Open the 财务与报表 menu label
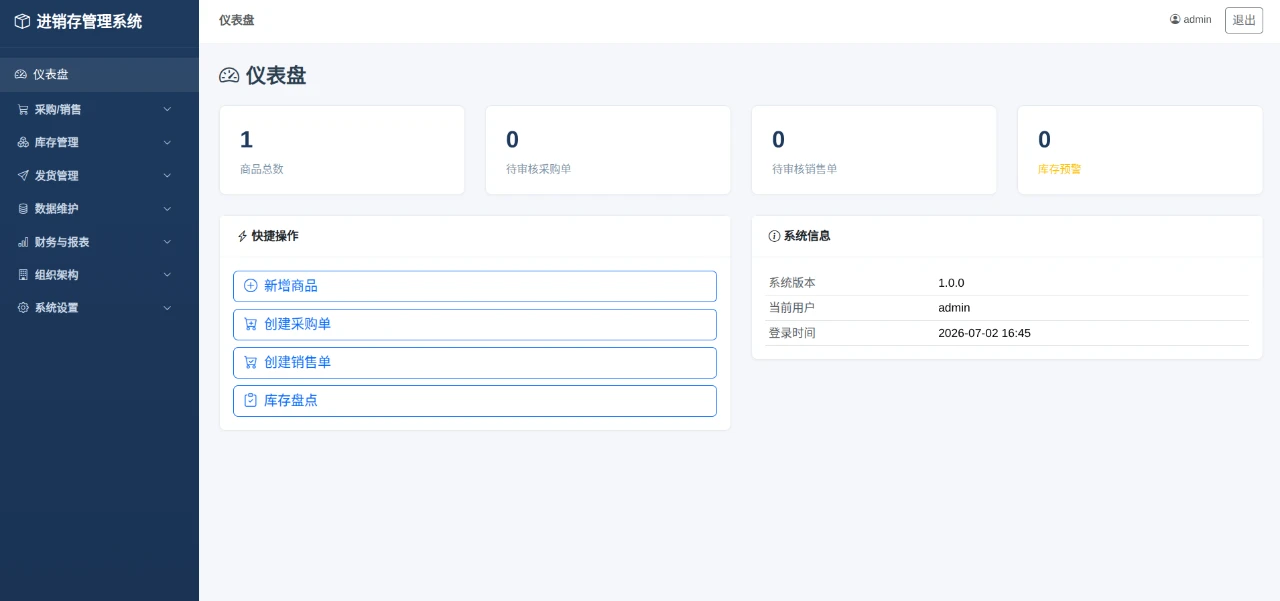Viewport: 1280px width, 601px height. 62,241
